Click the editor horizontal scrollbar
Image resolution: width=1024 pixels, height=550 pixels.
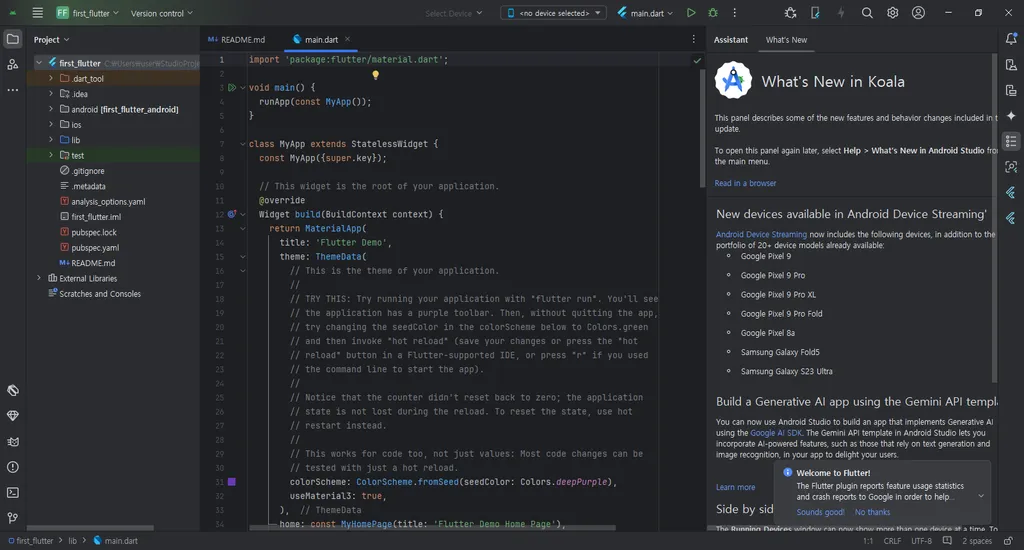coord(432,528)
